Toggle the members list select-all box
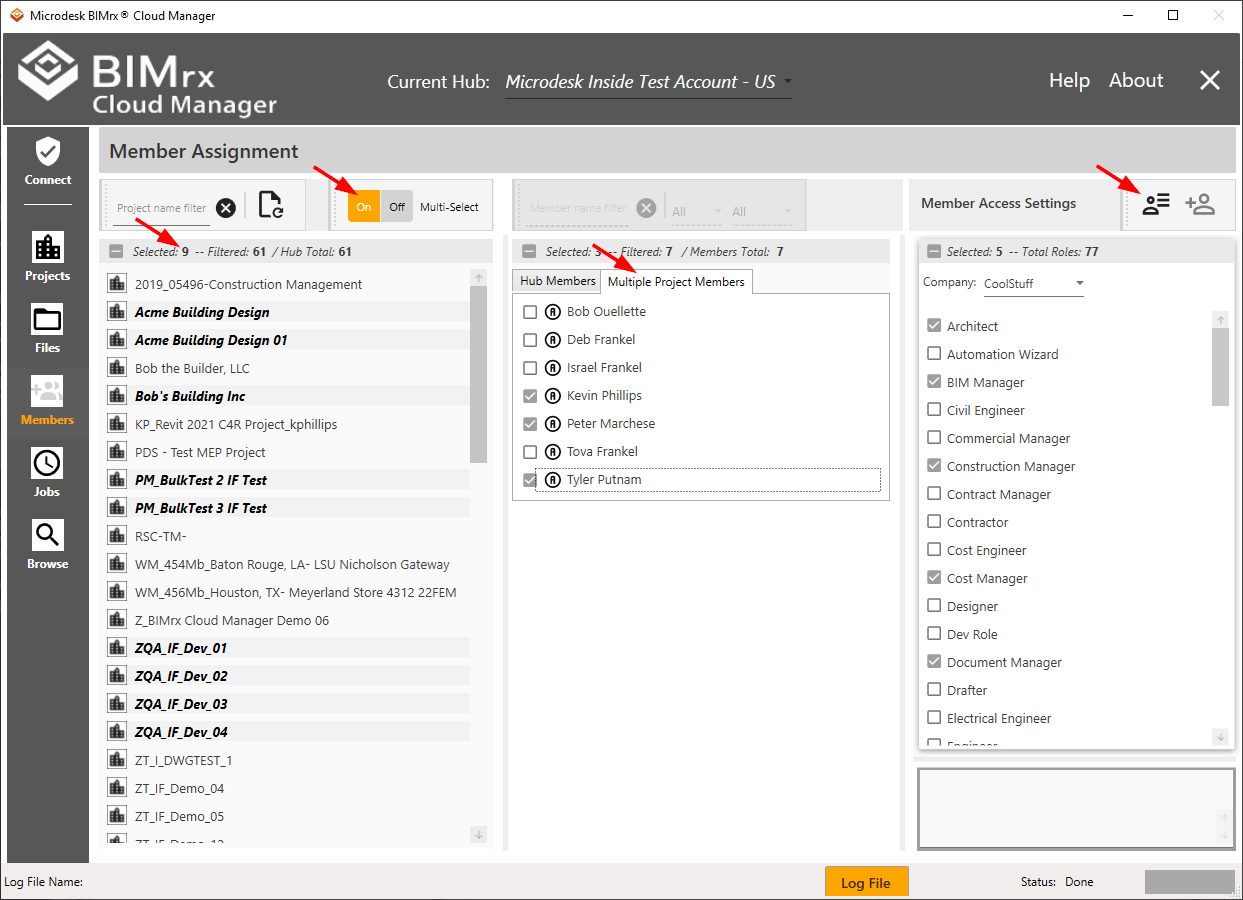 tap(529, 252)
